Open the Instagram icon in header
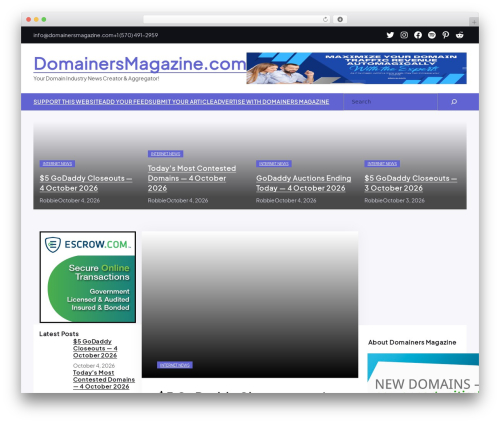 [x=404, y=35]
